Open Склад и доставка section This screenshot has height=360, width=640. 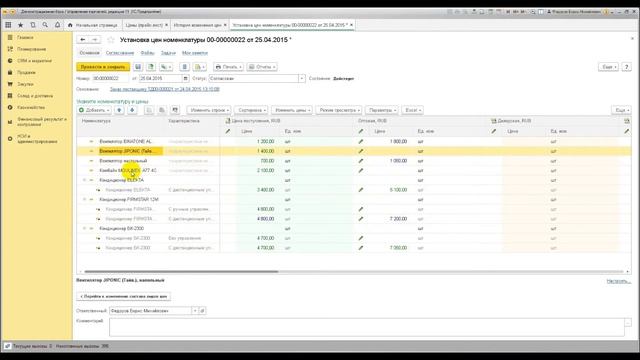[35, 96]
